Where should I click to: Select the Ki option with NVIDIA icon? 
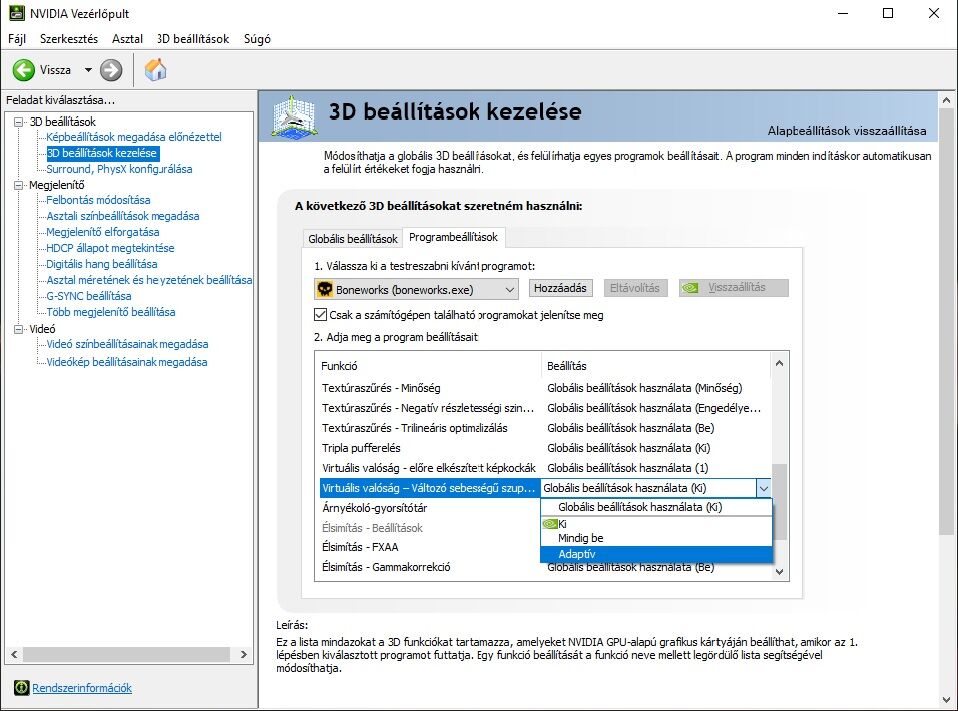click(x=656, y=523)
